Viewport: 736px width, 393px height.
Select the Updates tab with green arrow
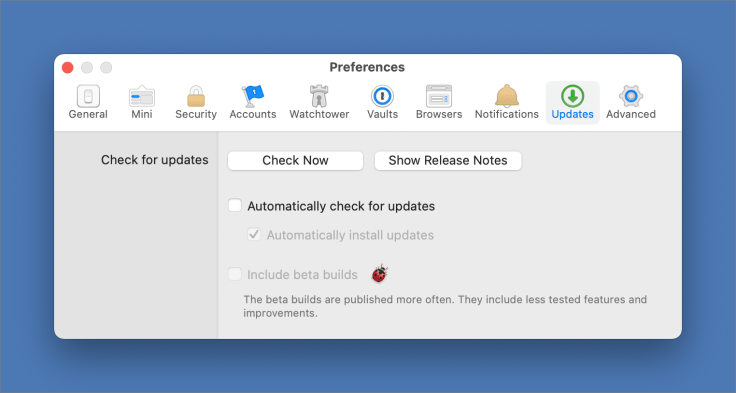pyautogui.click(x=572, y=102)
